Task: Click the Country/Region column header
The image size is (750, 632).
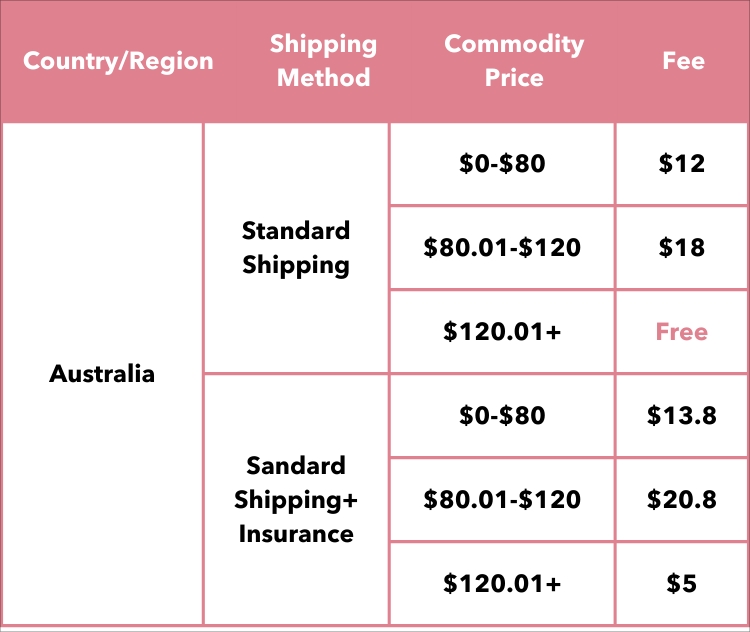Action: tap(118, 61)
